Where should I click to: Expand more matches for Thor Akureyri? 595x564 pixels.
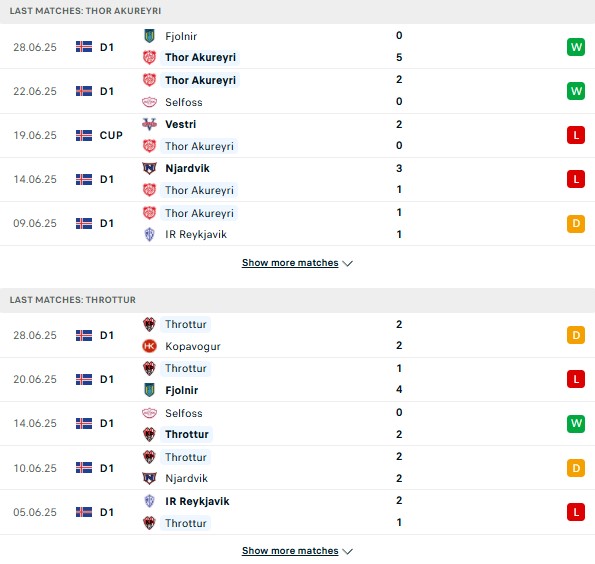coord(290,263)
